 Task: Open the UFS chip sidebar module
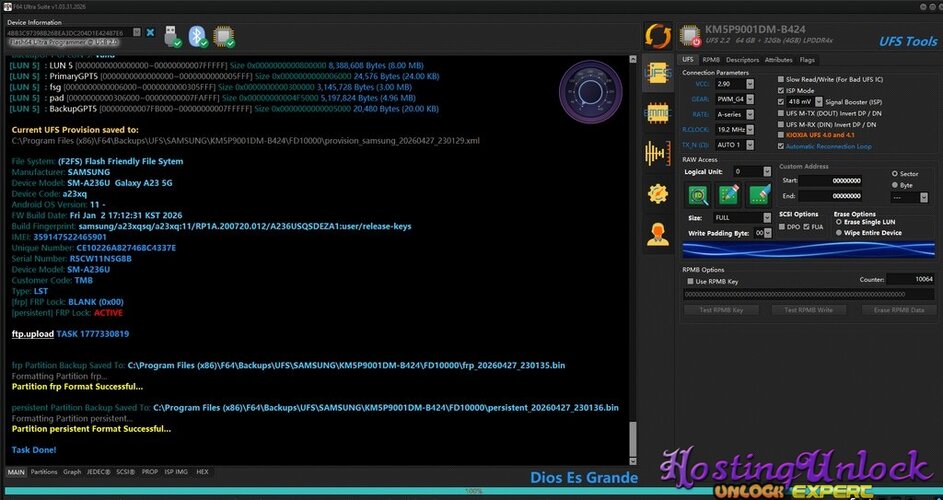click(x=658, y=73)
